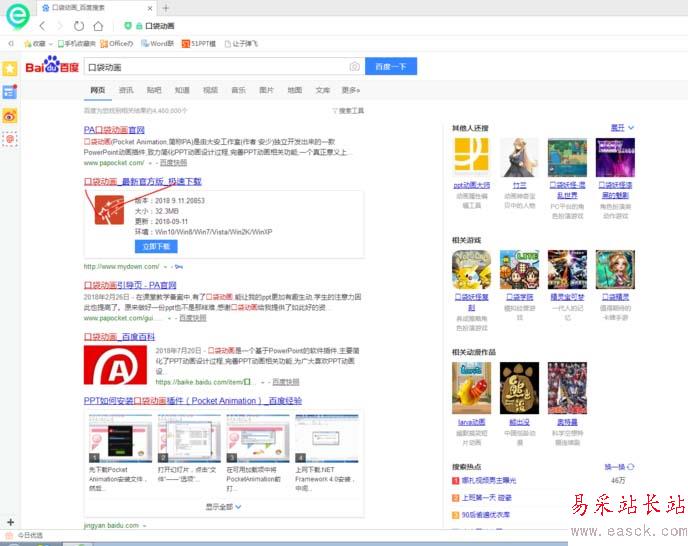This screenshot has width=688, height=546.
Task: Expand the 更多 tab menu
Action: [351, 90]
